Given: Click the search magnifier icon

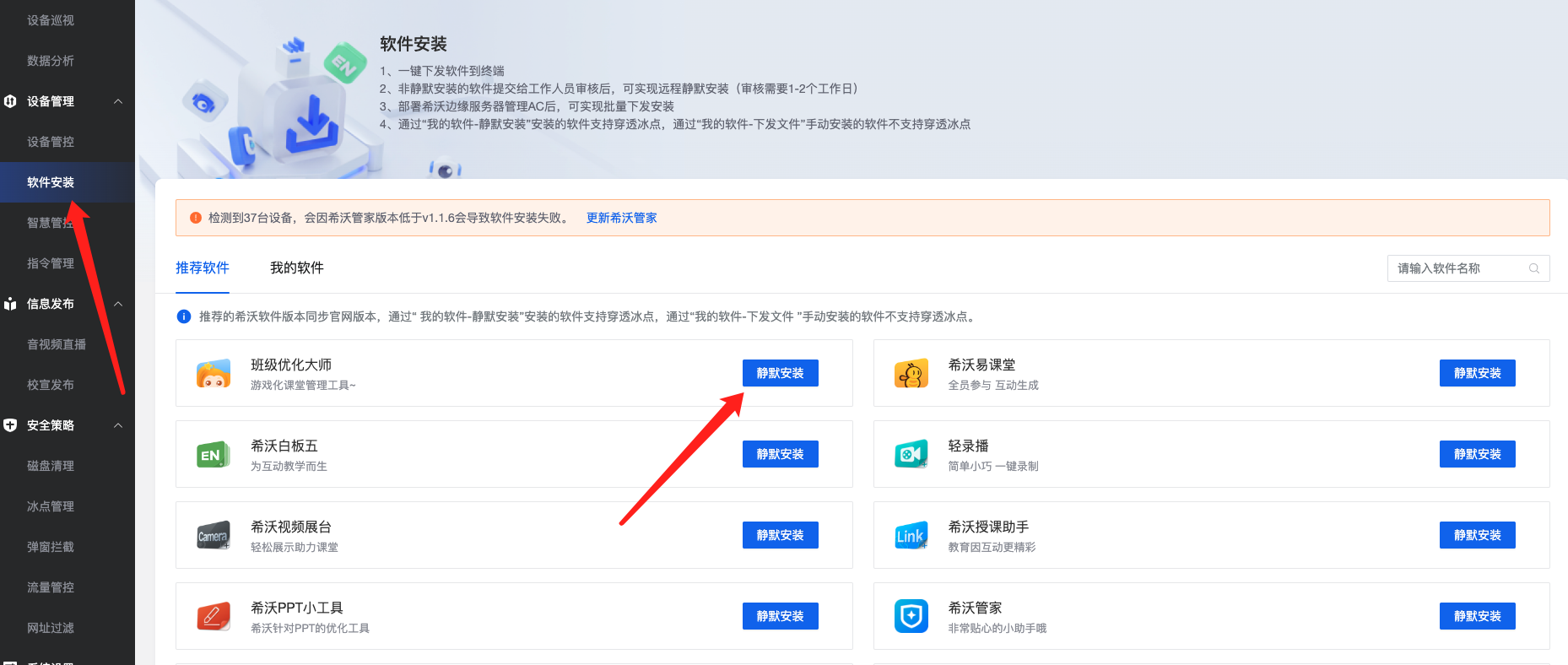Looking at the screenshot, I should tap(1534, 268).
